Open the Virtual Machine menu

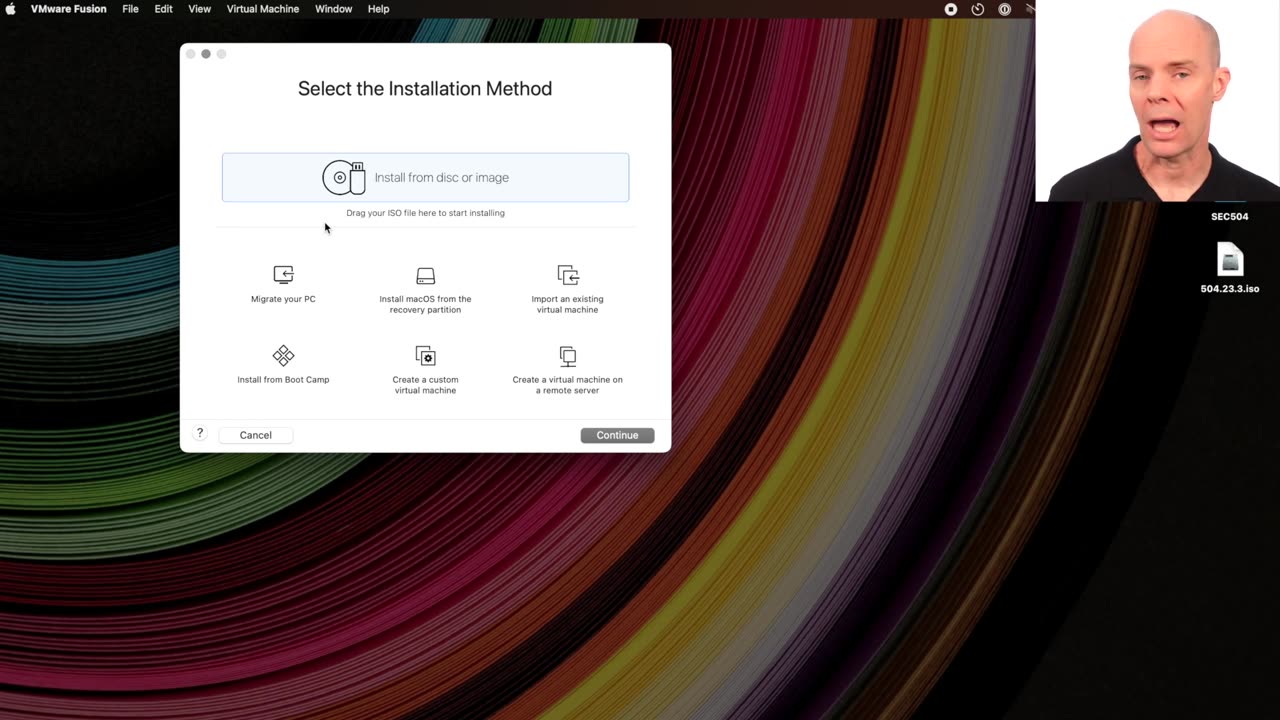pyautogui.click(x=263, y=9)
